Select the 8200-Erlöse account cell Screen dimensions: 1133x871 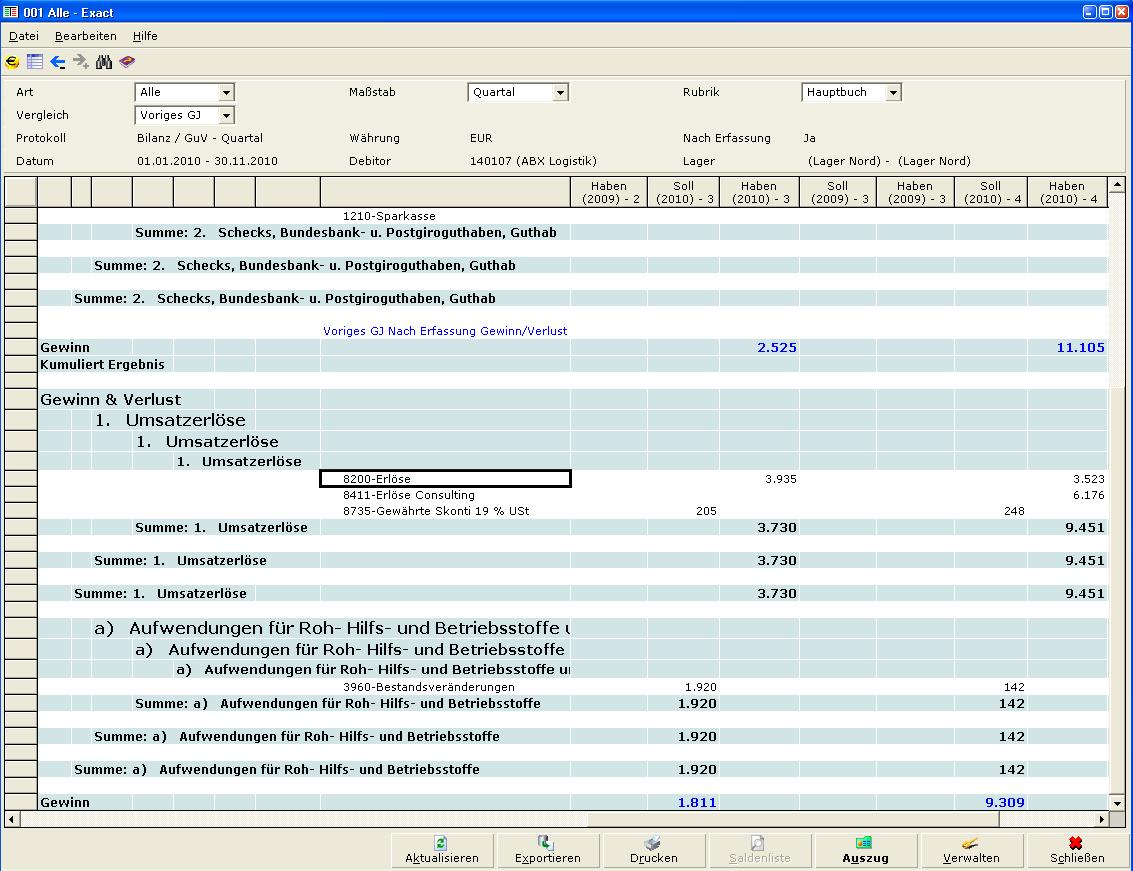tap(445, 479)
